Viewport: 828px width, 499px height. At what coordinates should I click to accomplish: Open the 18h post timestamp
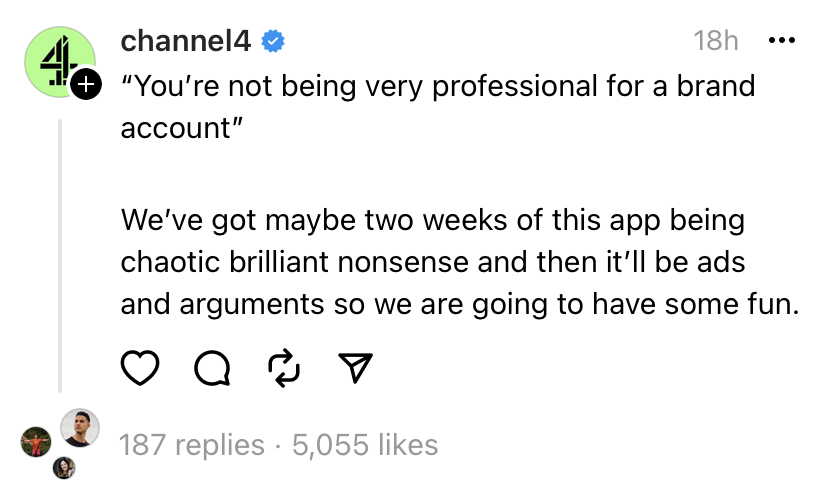(x=715, y=41)
